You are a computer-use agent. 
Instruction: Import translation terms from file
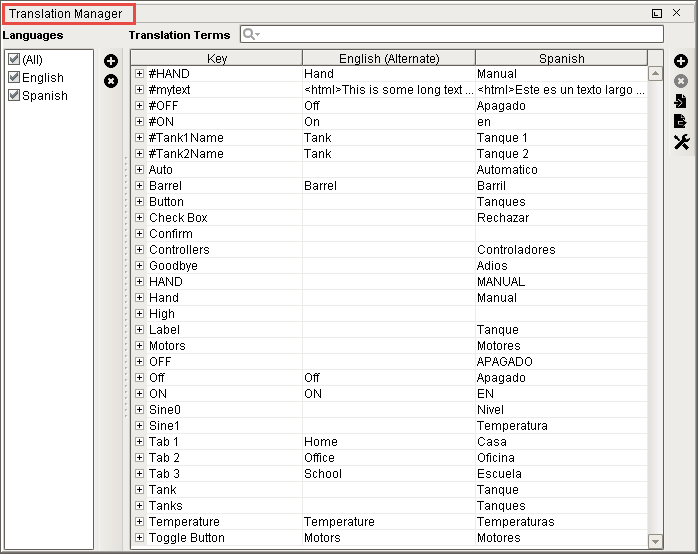[x=681, y=101]
